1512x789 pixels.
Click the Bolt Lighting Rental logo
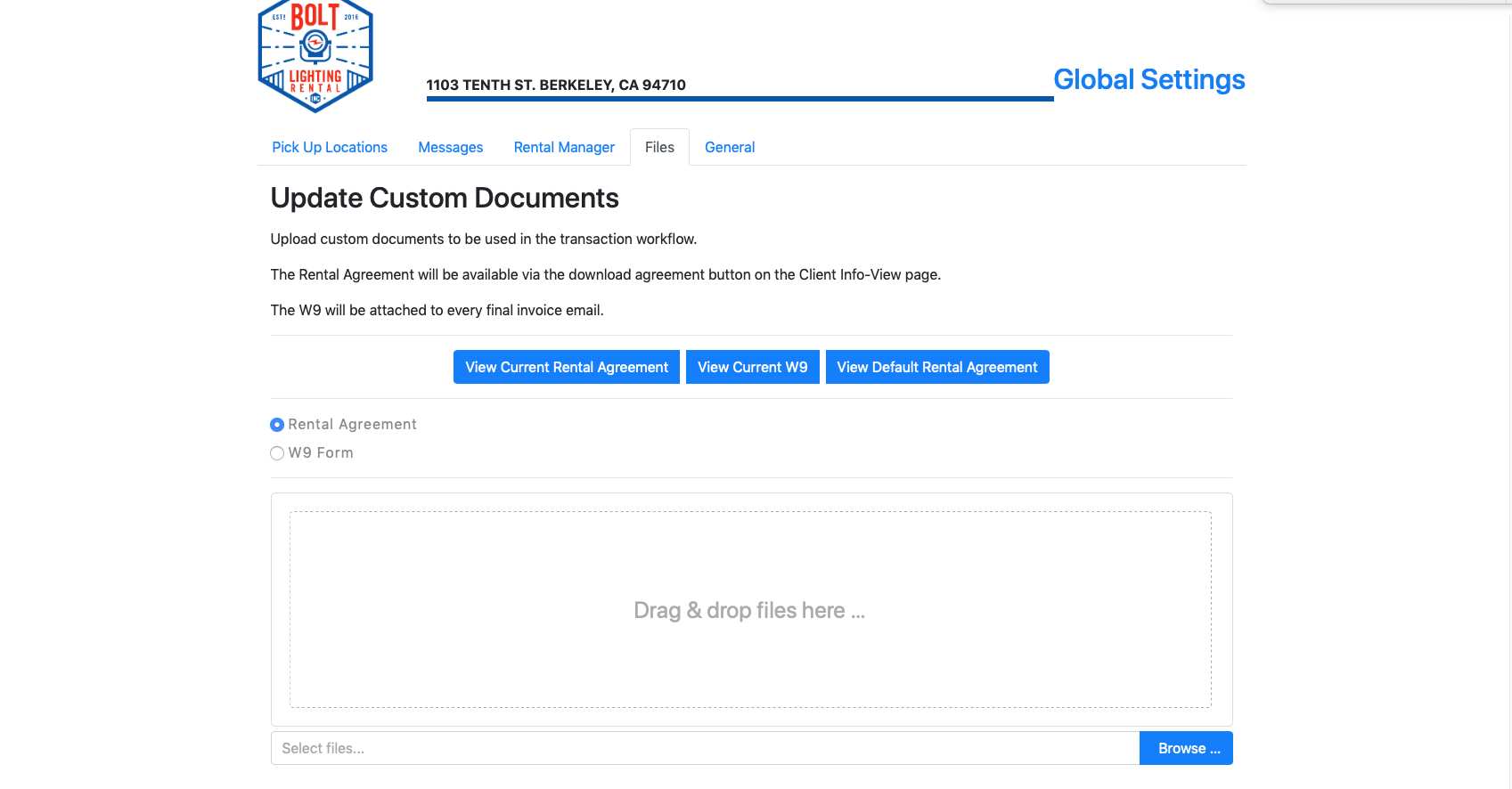coord(315,56)
